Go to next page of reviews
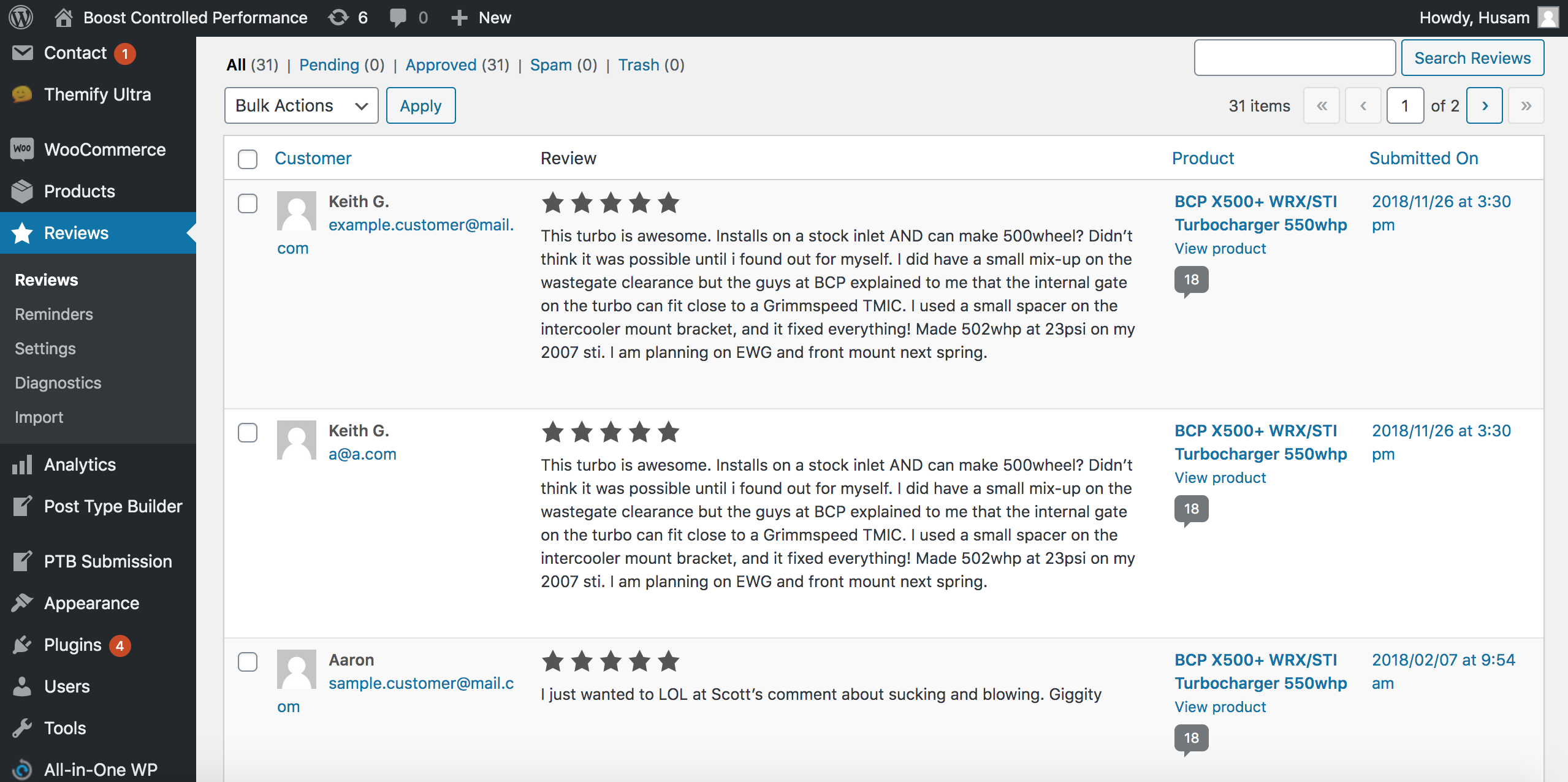Screen dimensions: 1568x782 coord(1484,105)
